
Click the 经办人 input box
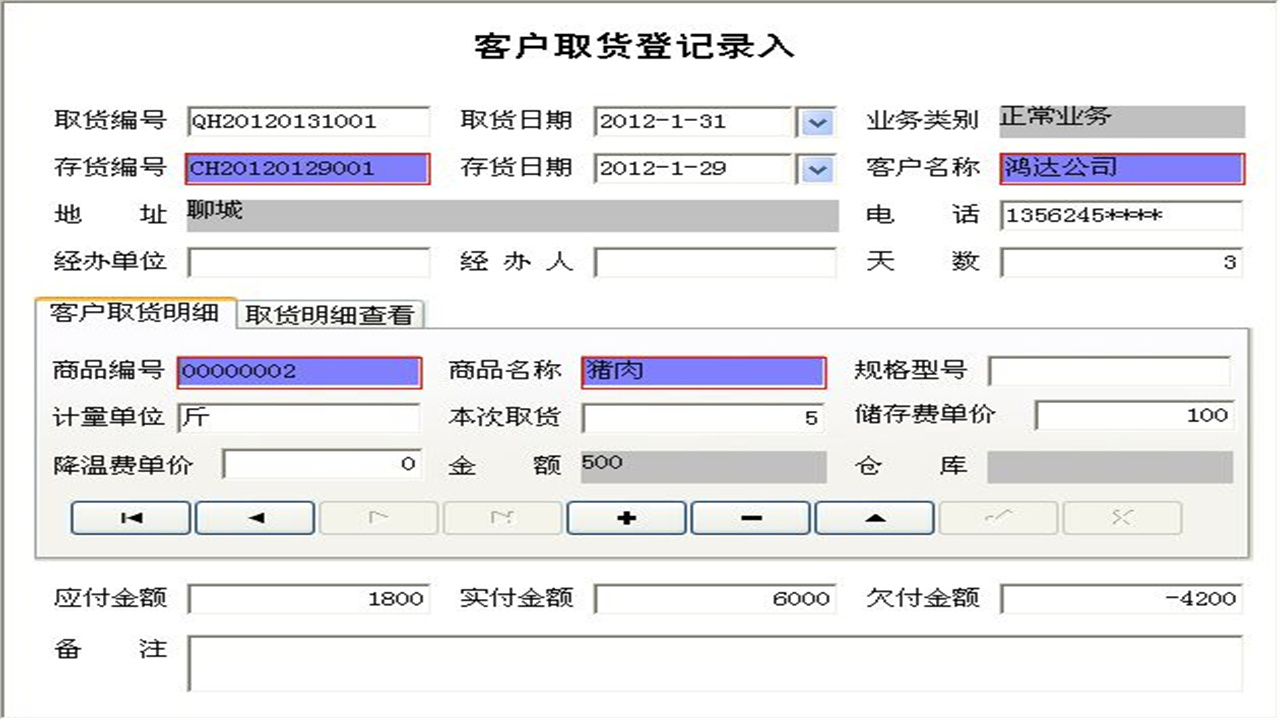click(715, 262)
